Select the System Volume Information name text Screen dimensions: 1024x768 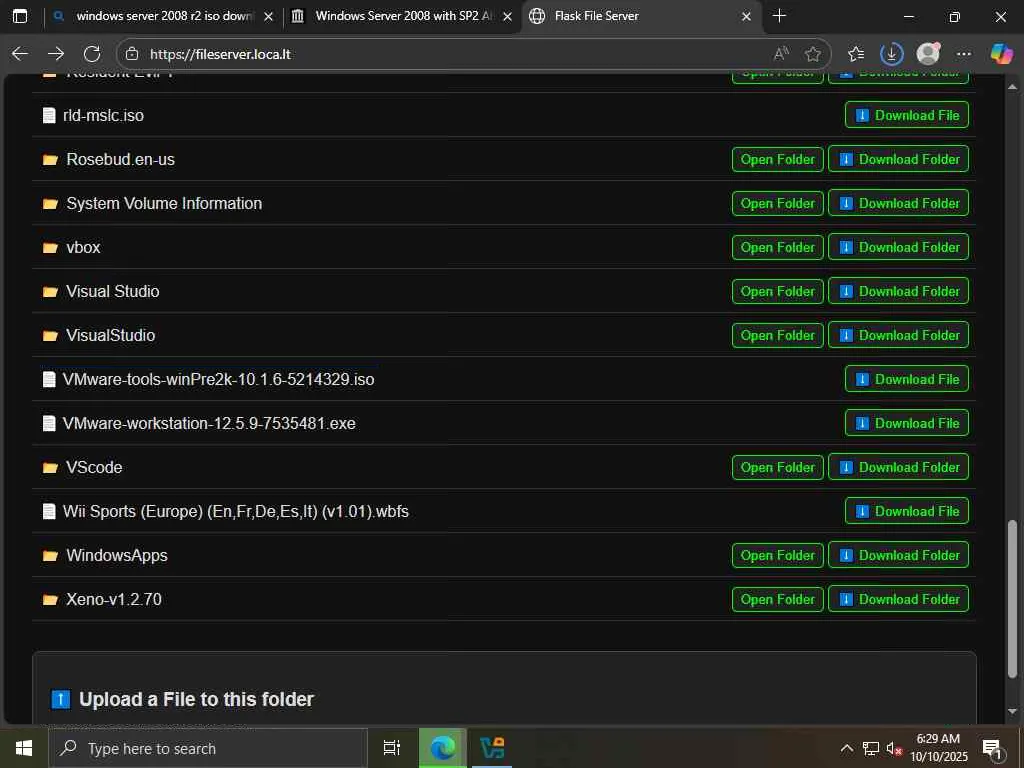coord(164,203)
